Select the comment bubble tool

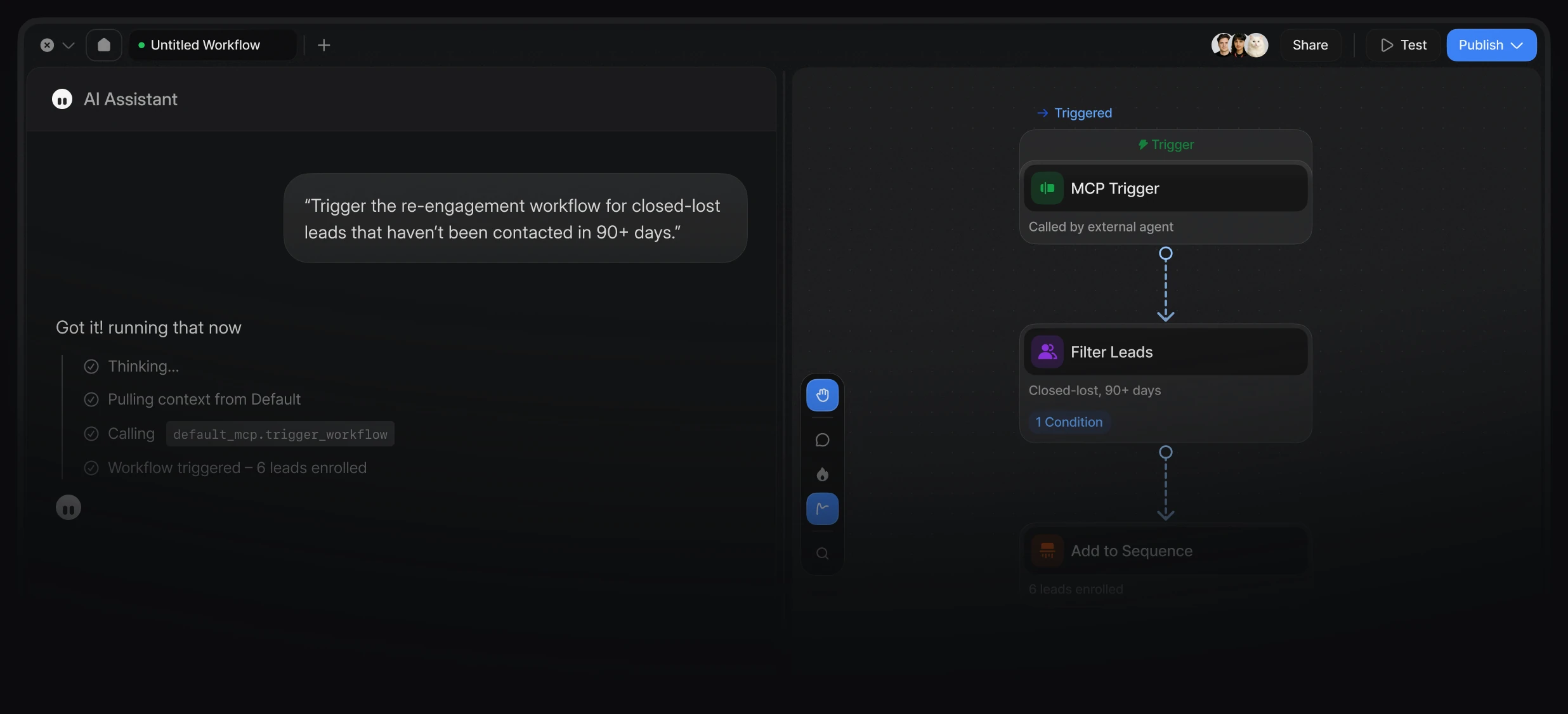coord(822,440)
